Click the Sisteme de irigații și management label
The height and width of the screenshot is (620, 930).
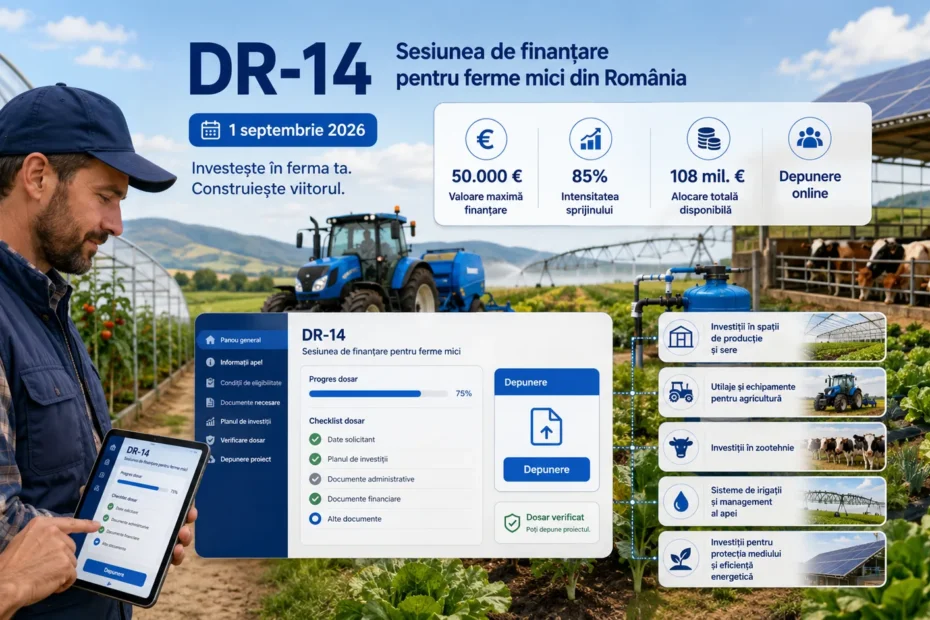746,502
